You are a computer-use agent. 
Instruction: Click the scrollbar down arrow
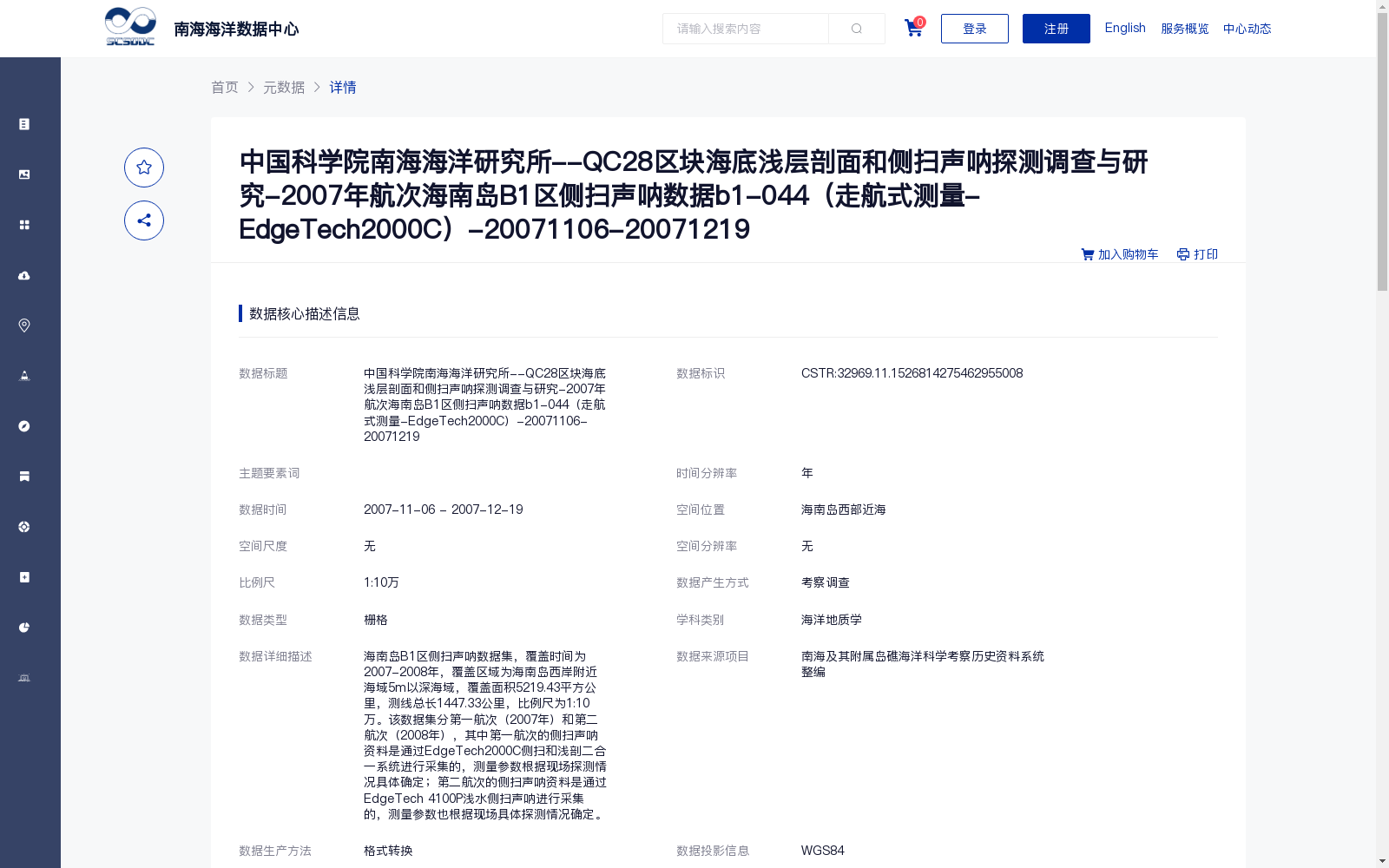[x=1382, y=862]
